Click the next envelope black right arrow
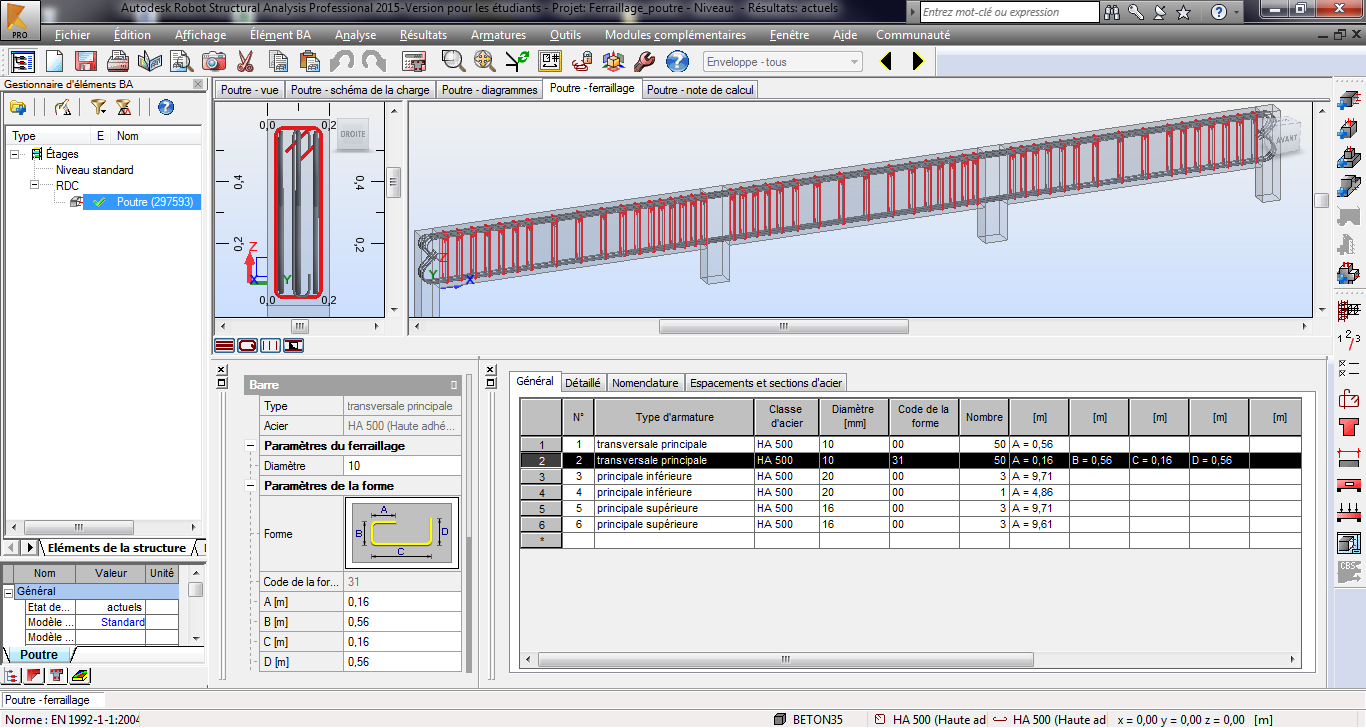This screenshot has height=728, width=1366. 916,62
